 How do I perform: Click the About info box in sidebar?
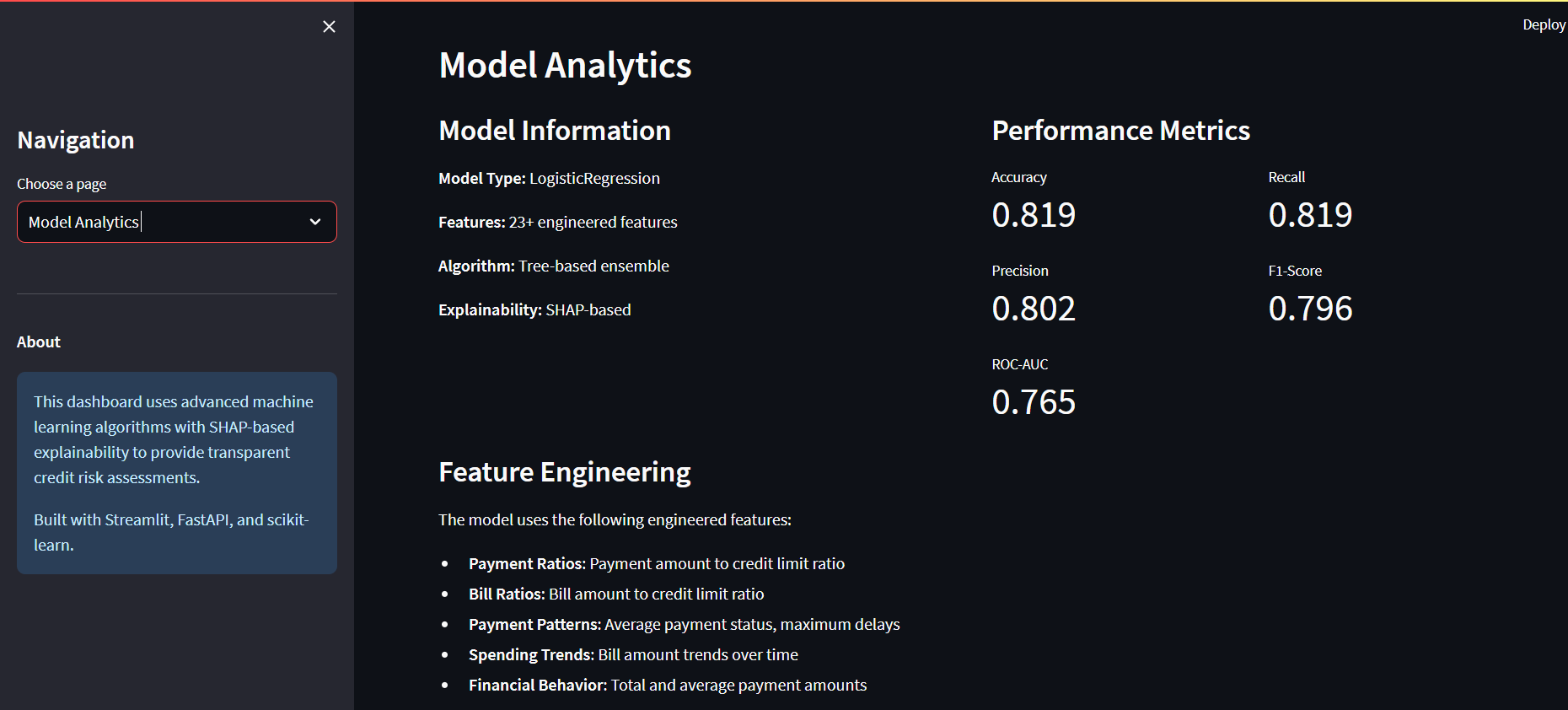point(177,473)
